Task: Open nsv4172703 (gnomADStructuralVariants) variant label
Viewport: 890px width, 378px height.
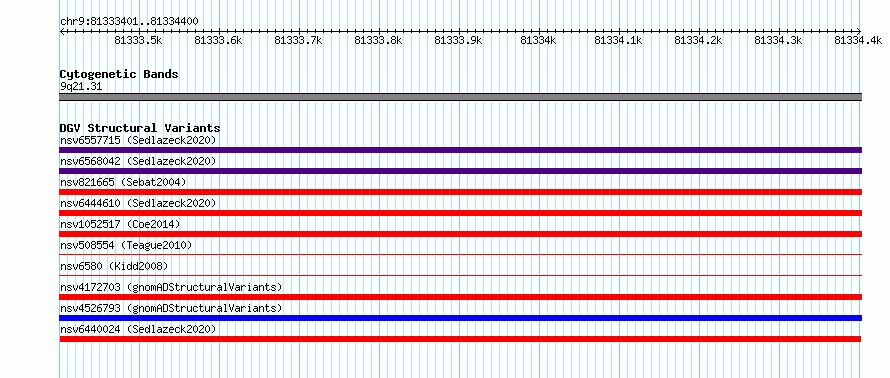Action: [171, 287]
